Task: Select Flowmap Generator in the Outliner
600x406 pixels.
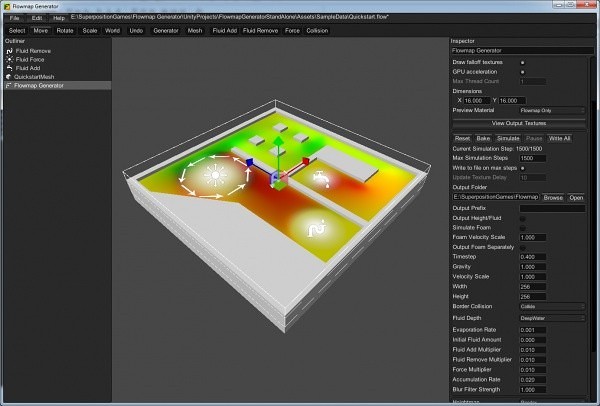Action: (x=57, y=86)
